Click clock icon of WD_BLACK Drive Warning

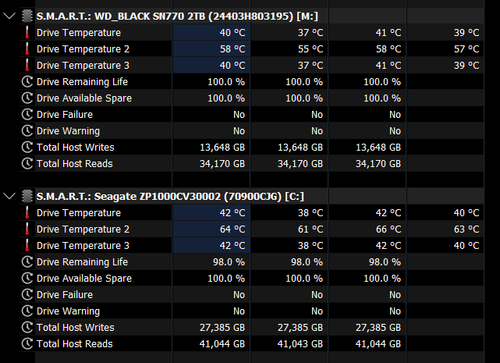point(27,131)
